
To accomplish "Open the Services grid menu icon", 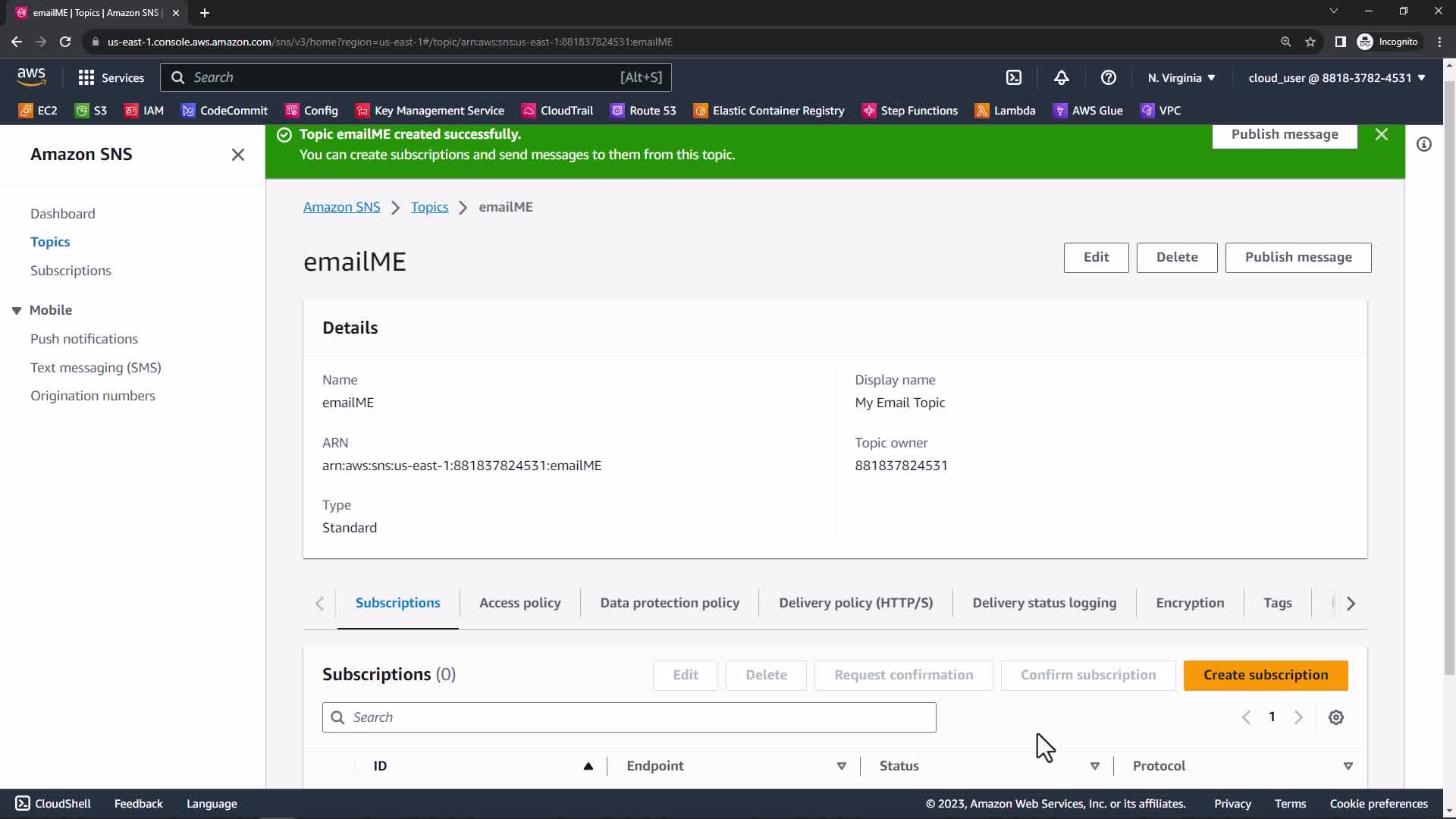I will point(86,77).
